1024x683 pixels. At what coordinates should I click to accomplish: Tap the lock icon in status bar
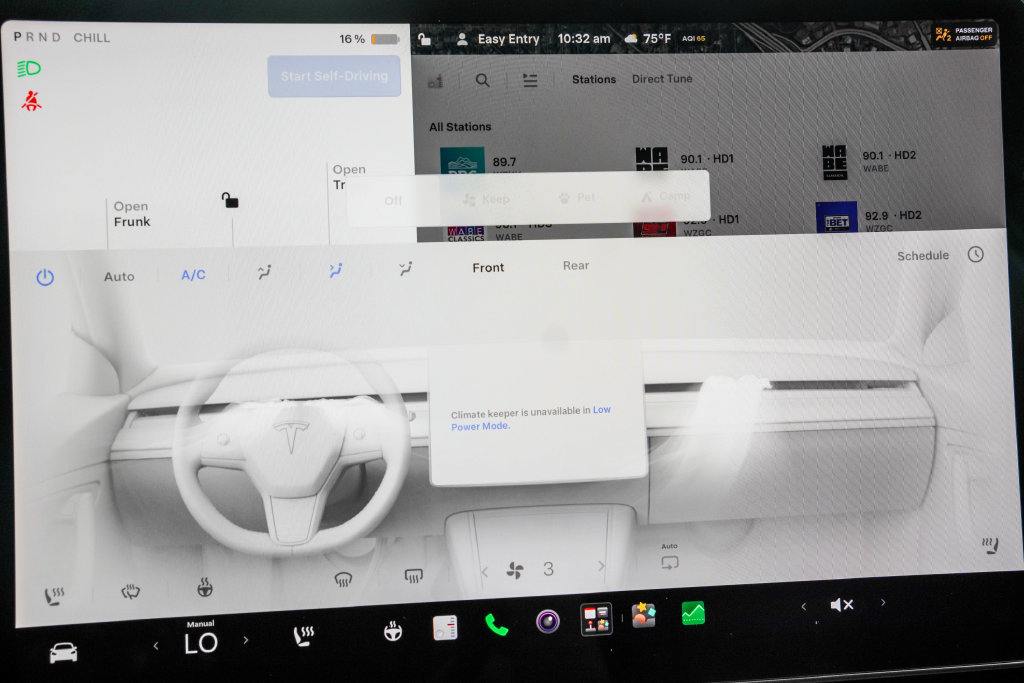424,39
